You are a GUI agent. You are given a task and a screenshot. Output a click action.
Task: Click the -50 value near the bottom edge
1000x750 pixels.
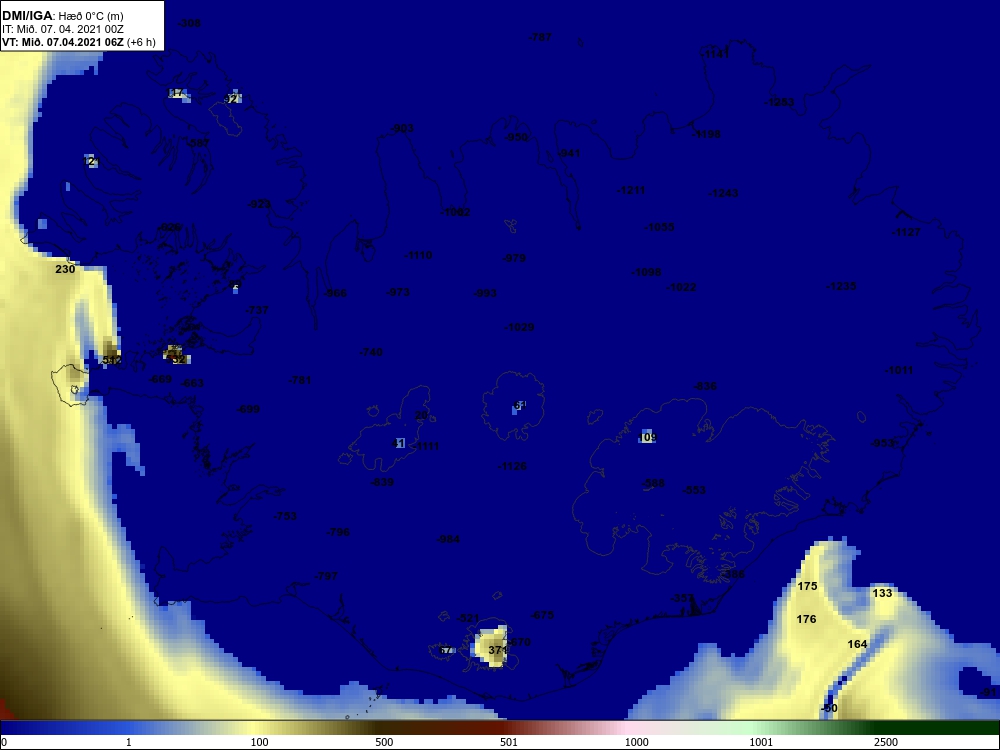[829, 709]
